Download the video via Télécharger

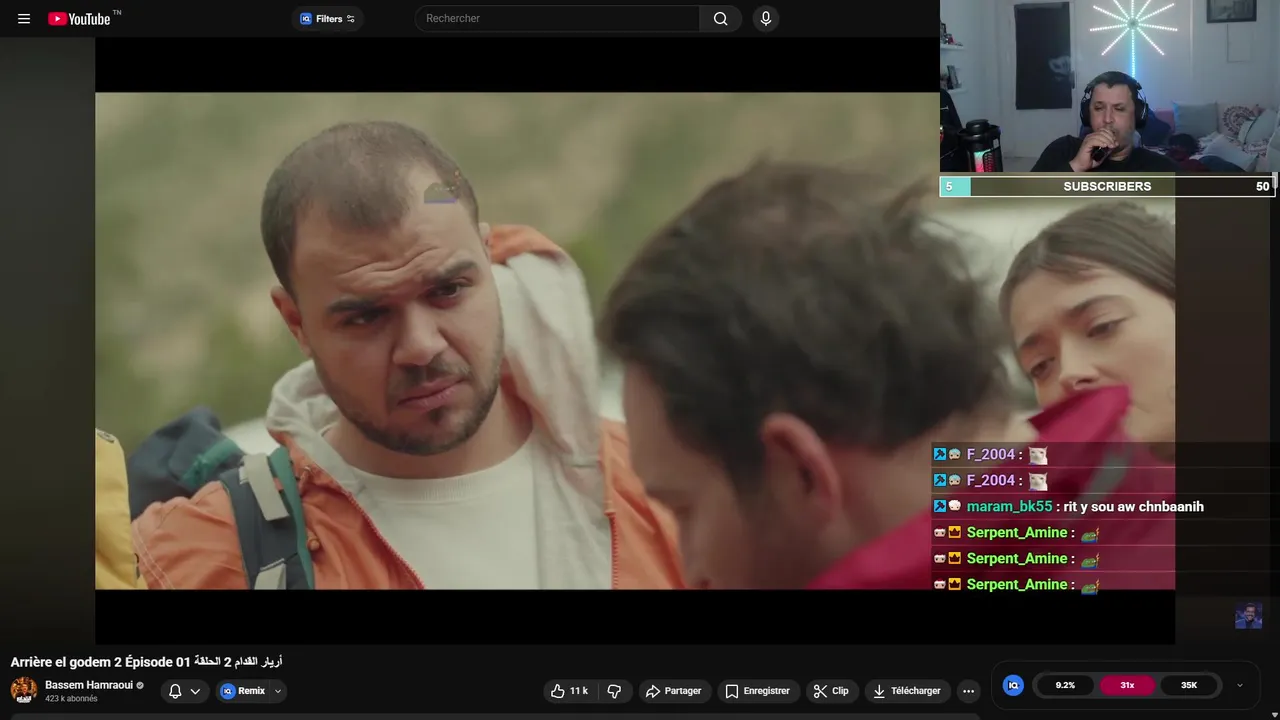[907, 691]
